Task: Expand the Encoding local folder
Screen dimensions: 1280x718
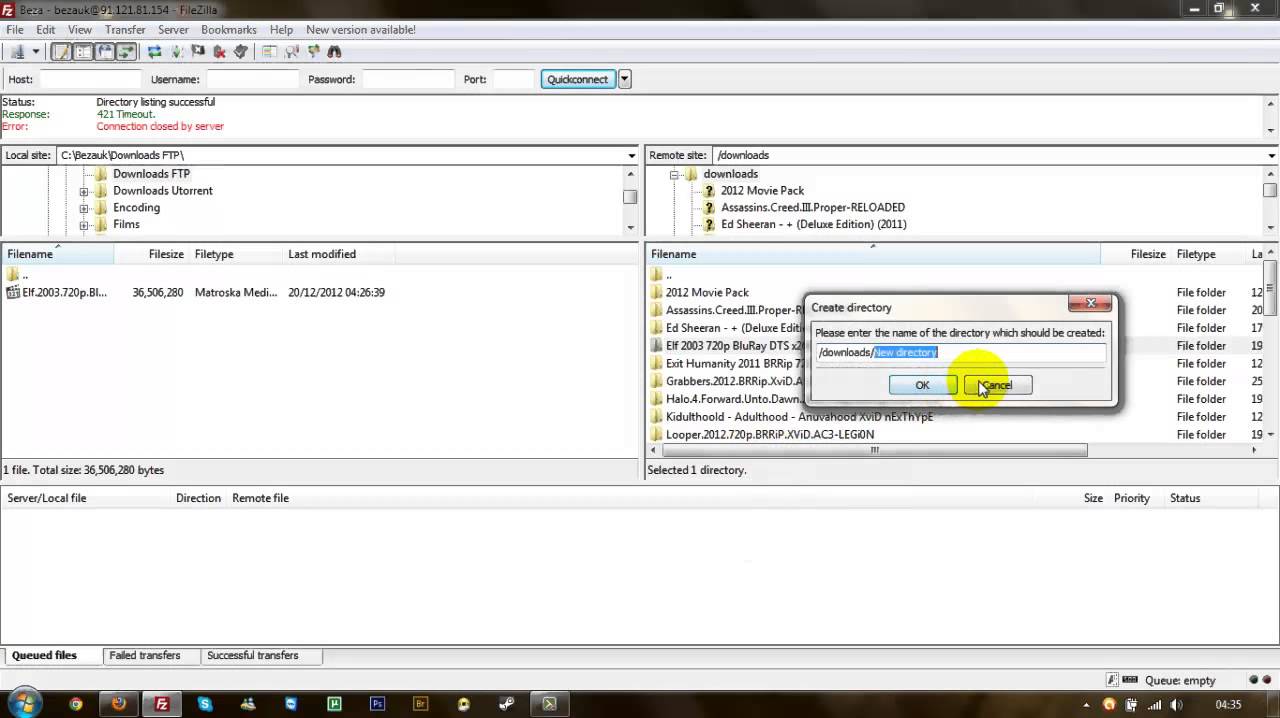Action: click(84, 208)
